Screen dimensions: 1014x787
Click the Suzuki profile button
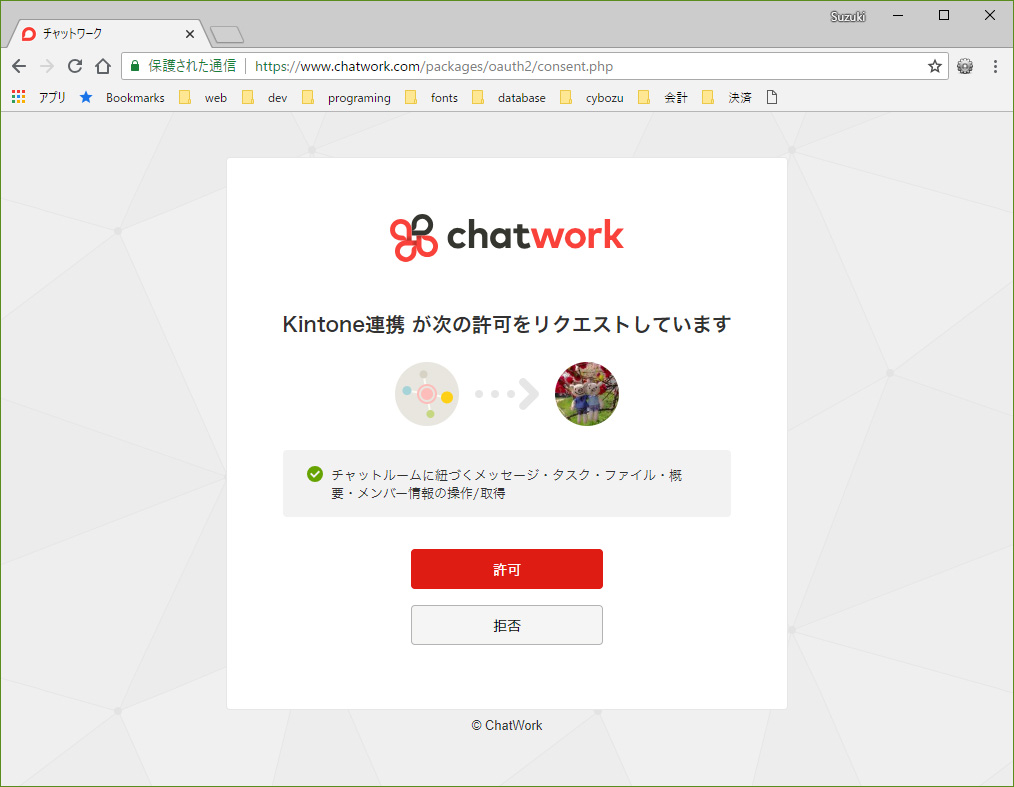click(847, 17)
